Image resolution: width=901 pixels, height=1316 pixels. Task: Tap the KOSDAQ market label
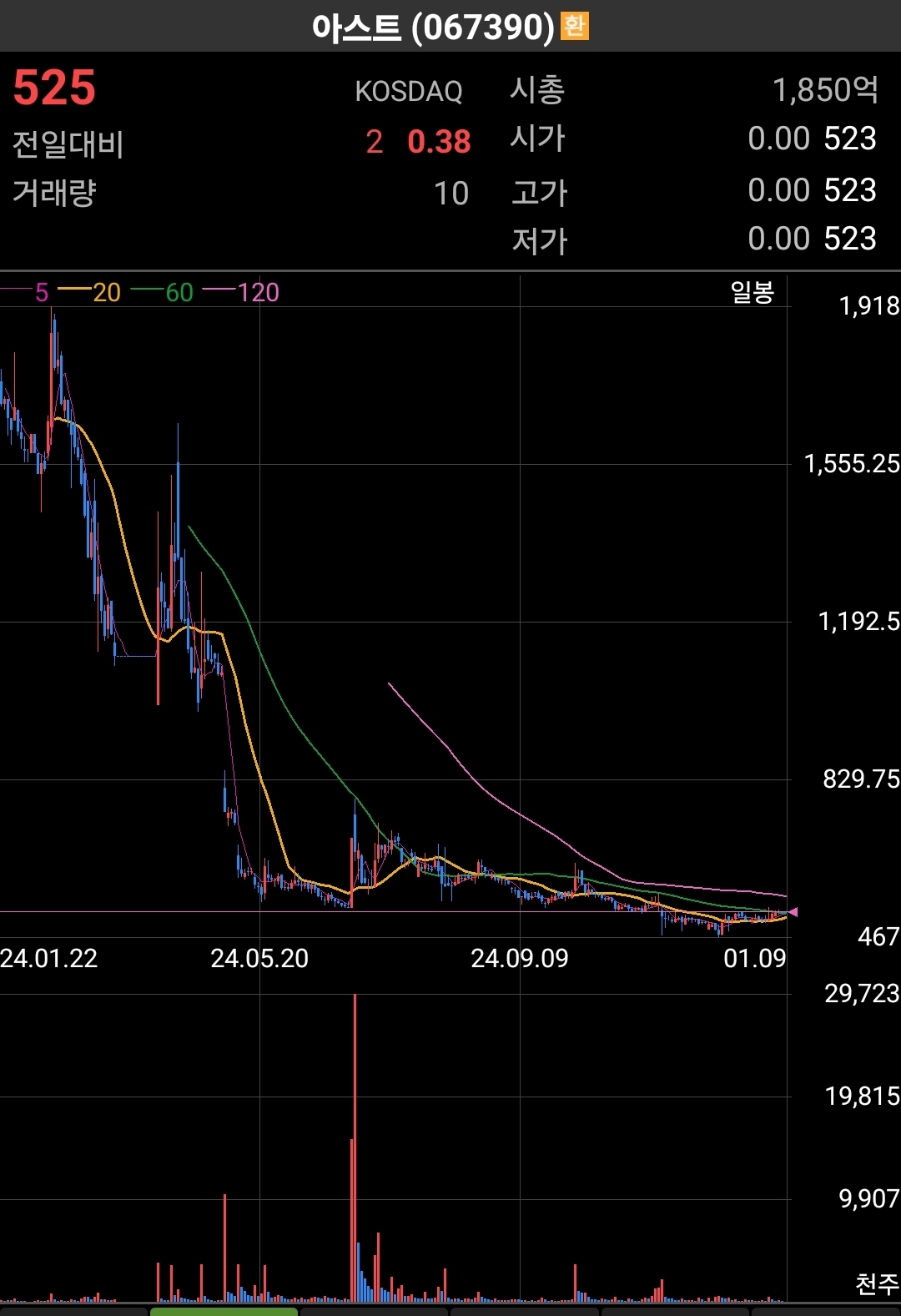(409, 91)
